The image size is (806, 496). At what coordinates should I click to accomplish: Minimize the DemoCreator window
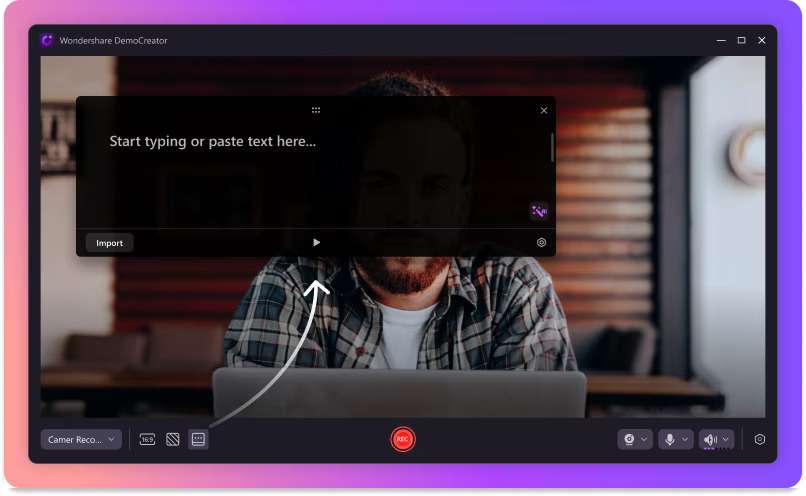tap(721, 40)
